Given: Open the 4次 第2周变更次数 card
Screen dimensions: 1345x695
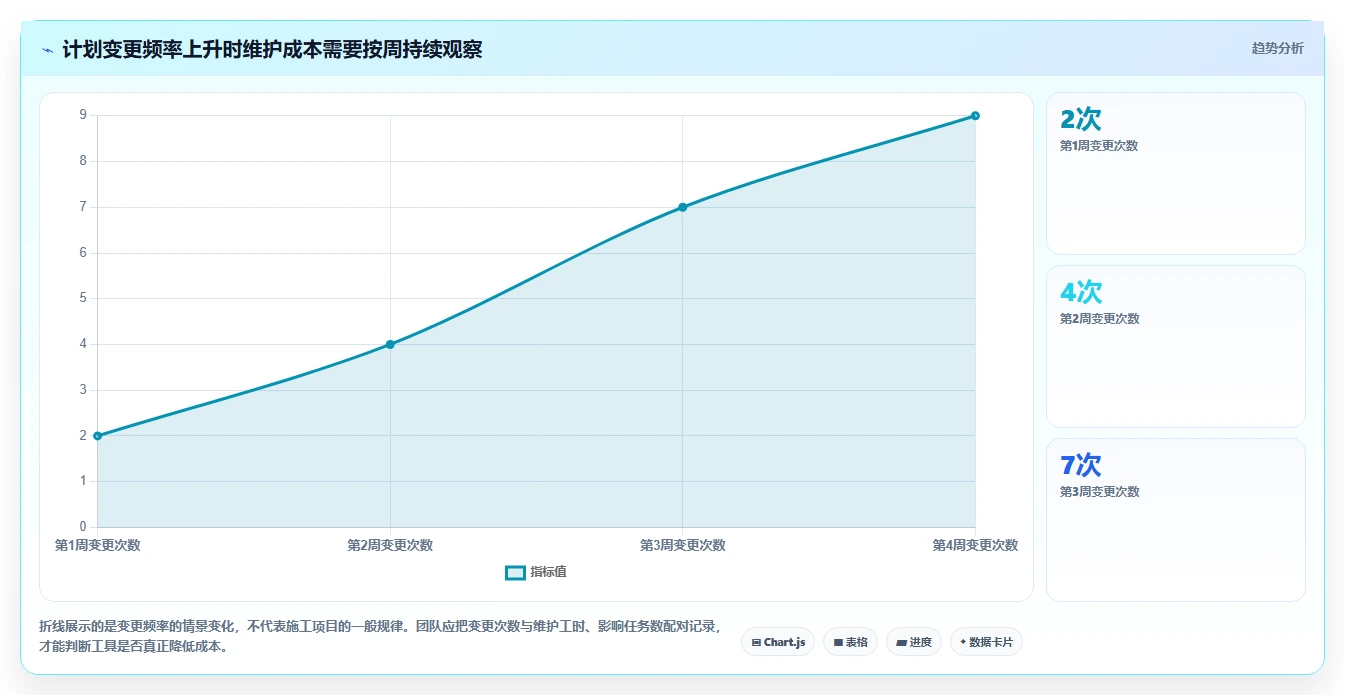Looking at the screenshot, I should (1176, 347).
